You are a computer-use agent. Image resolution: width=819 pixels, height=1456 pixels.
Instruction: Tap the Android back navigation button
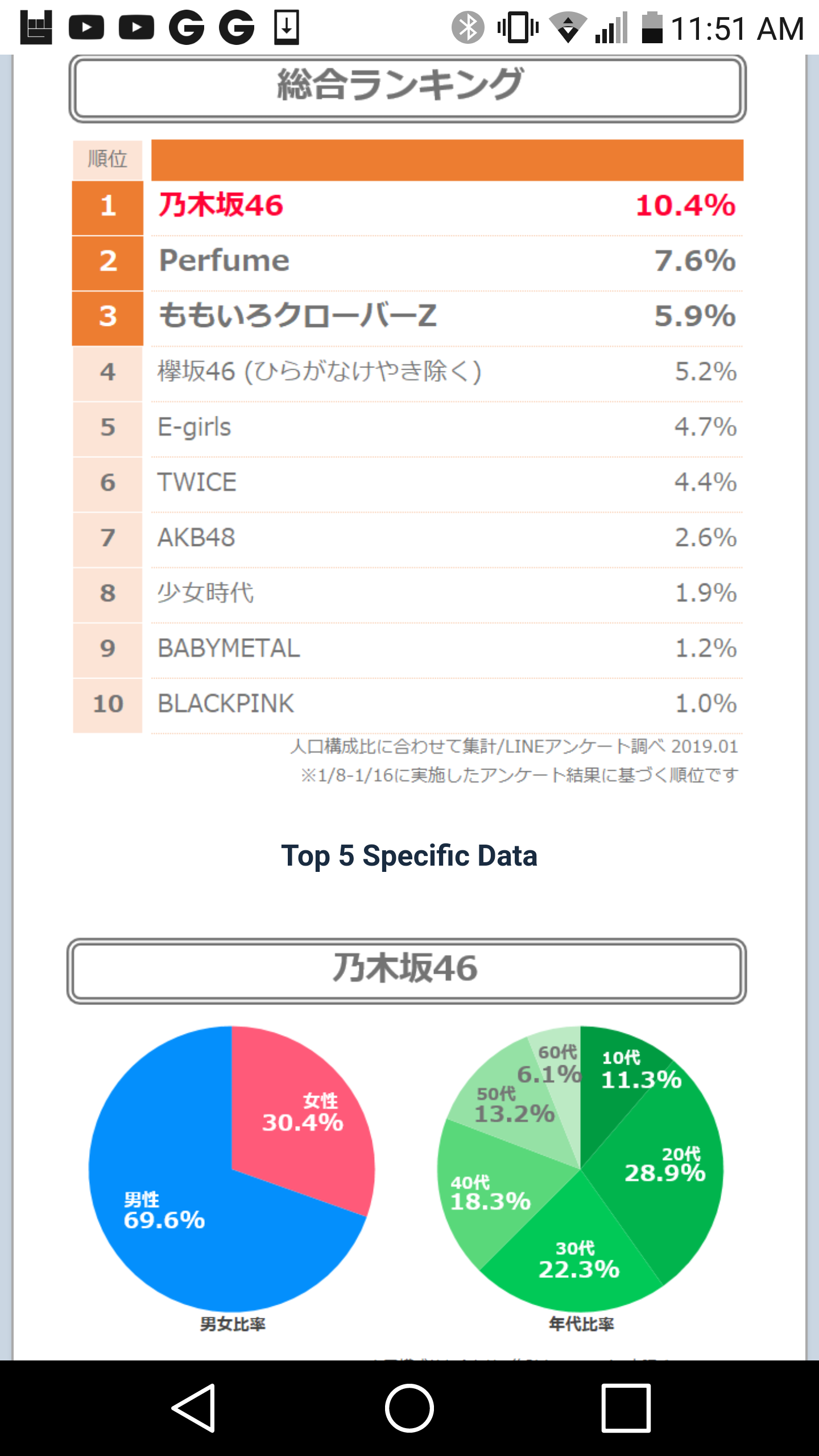pos(194,1408)
